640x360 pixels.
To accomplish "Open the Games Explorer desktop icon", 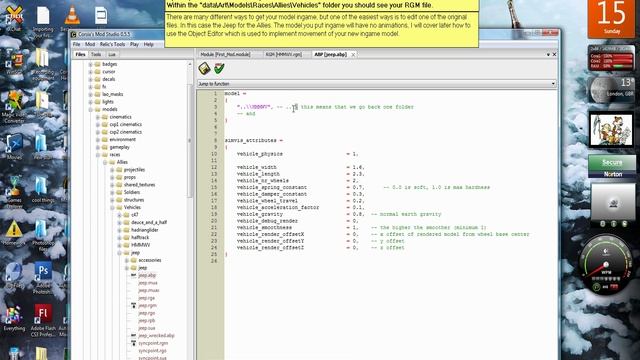I will (x=14, y=192).
